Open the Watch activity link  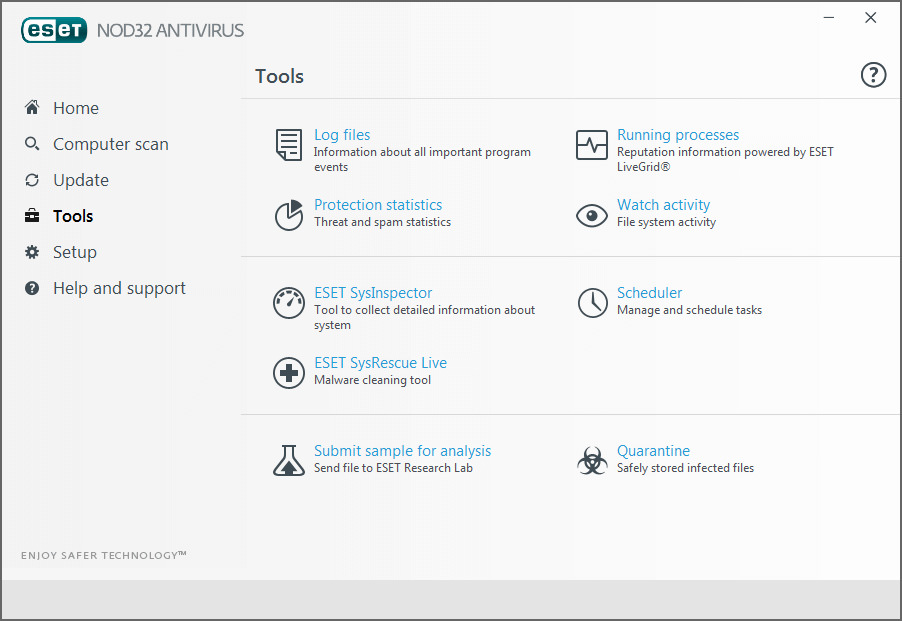click(664, 205)
